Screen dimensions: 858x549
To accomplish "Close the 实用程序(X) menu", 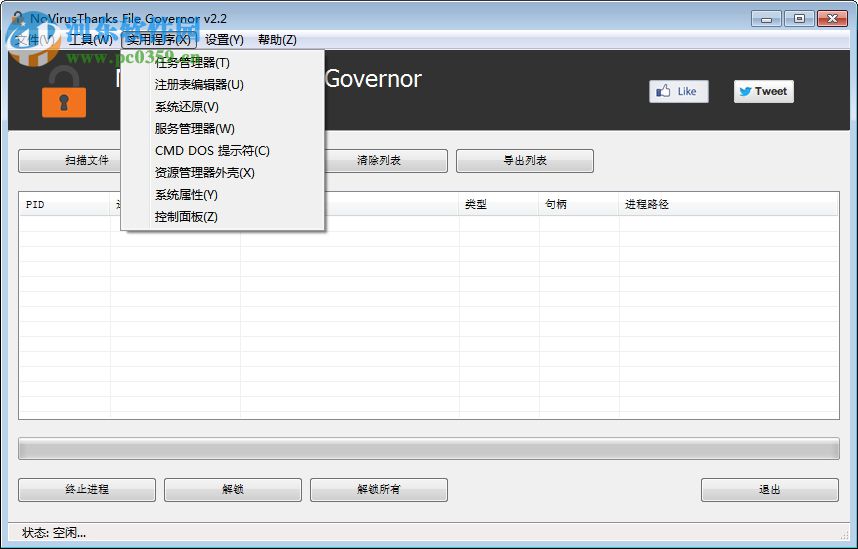I will [x=159, y=40].
